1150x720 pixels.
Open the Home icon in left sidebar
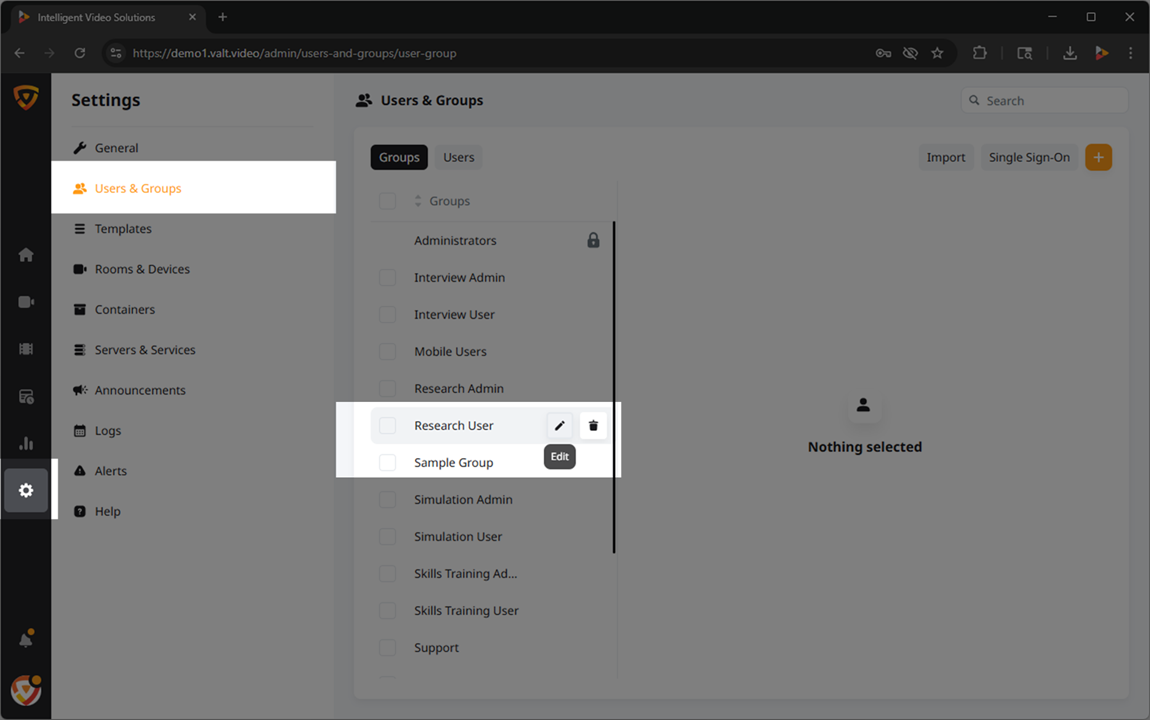click(x=26, y=254)
